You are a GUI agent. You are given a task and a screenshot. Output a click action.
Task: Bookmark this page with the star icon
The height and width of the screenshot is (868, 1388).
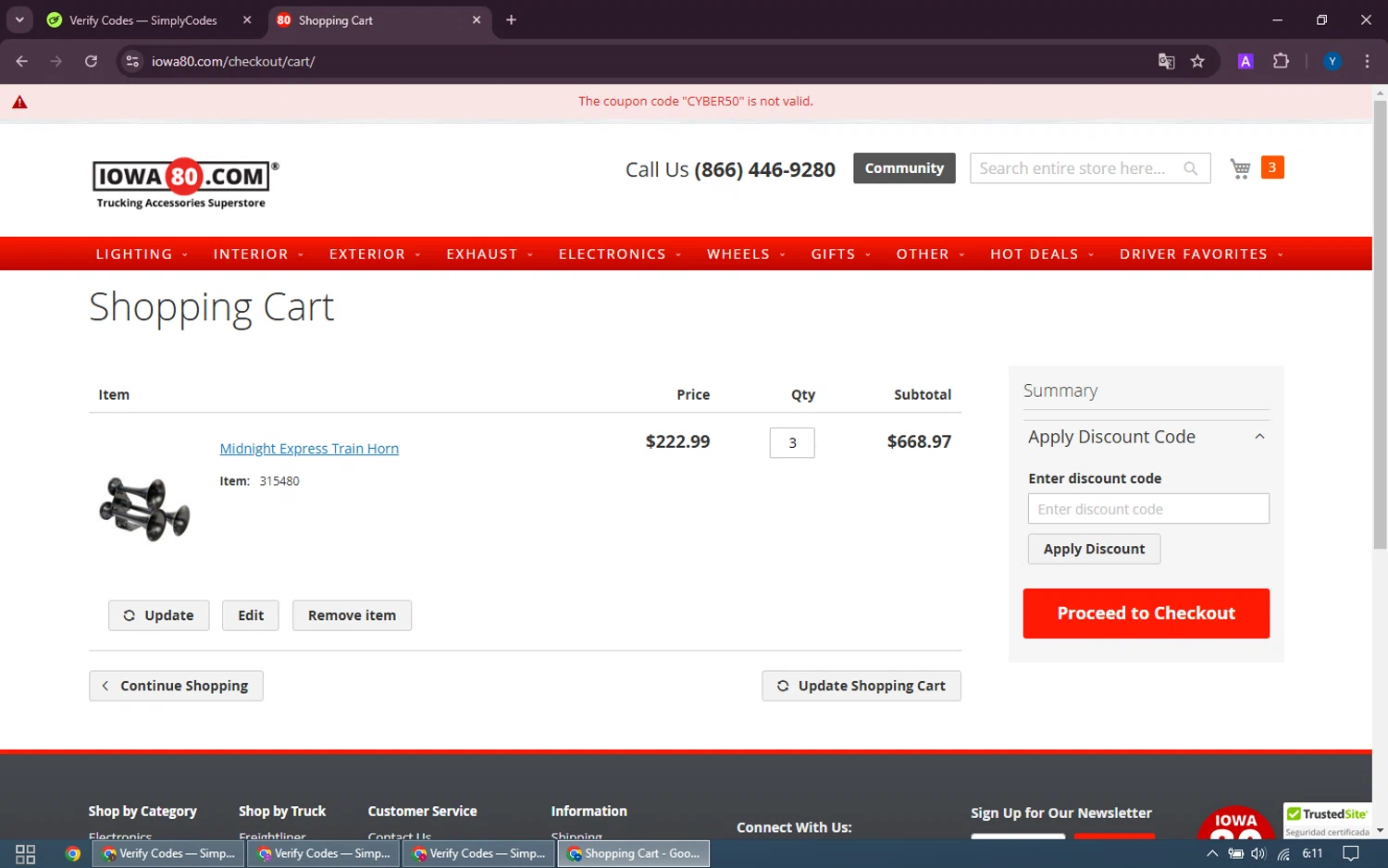coord(1197,61)
